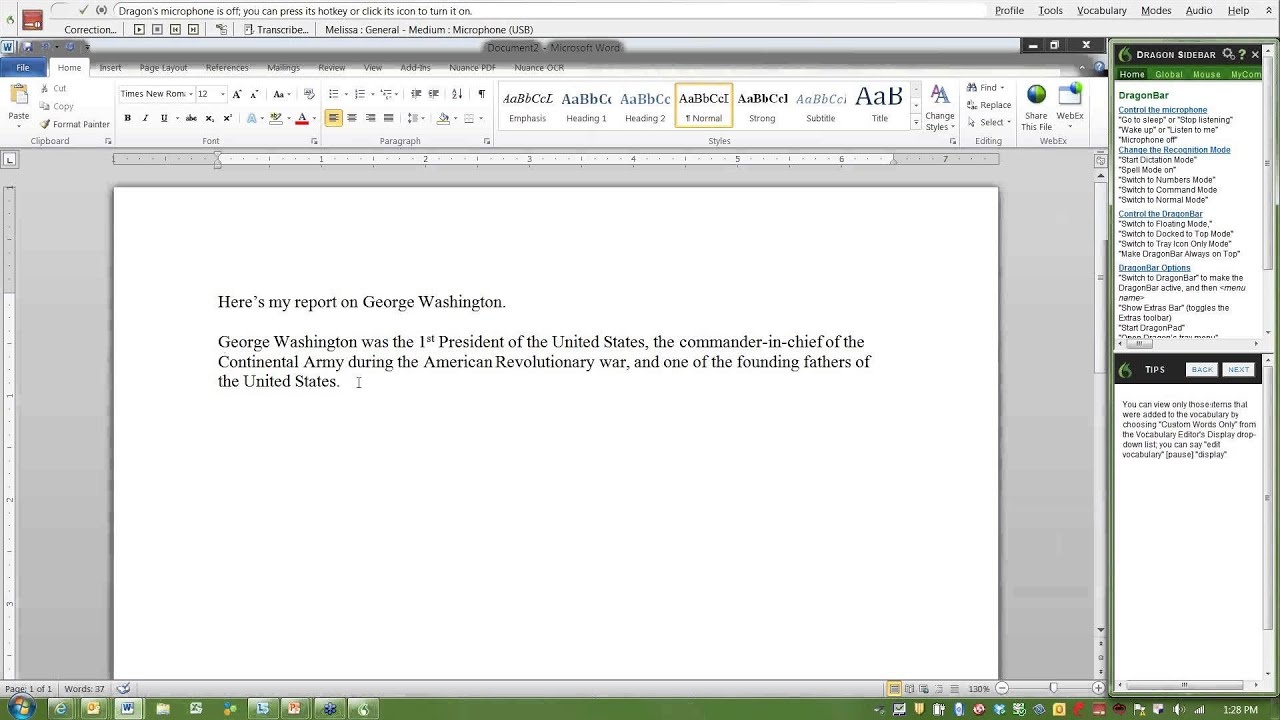Expand the bullets list dropdown arrow
1280x720 pixels.
coord(346,94)
